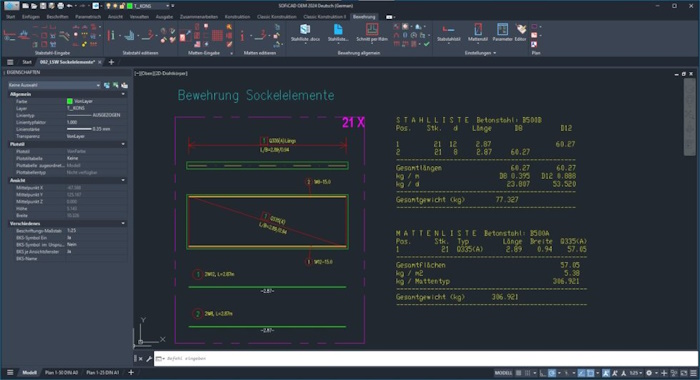Open the Mattenstil settings

478,32
